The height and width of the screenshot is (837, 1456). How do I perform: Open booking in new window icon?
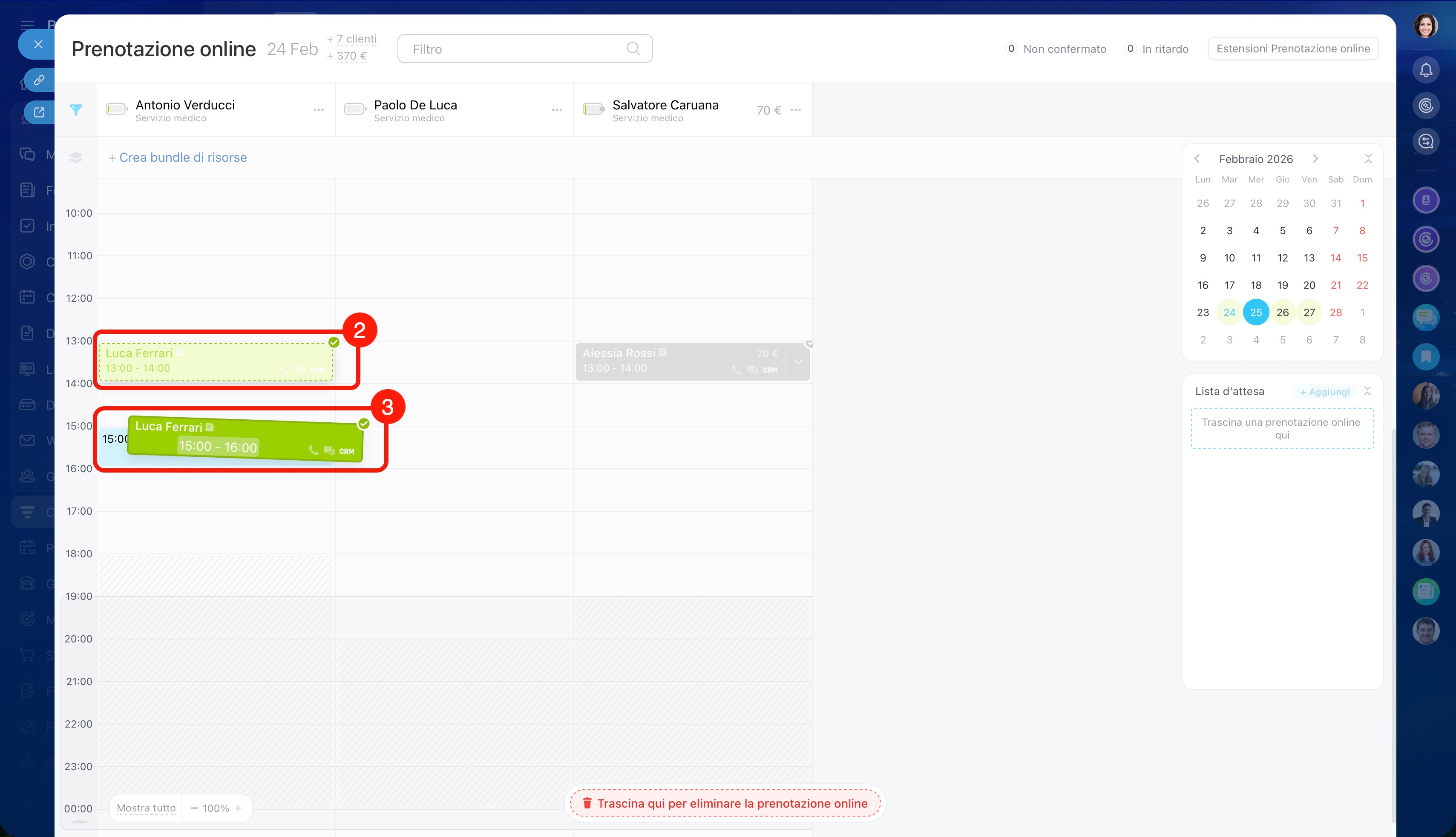[39, 112]
